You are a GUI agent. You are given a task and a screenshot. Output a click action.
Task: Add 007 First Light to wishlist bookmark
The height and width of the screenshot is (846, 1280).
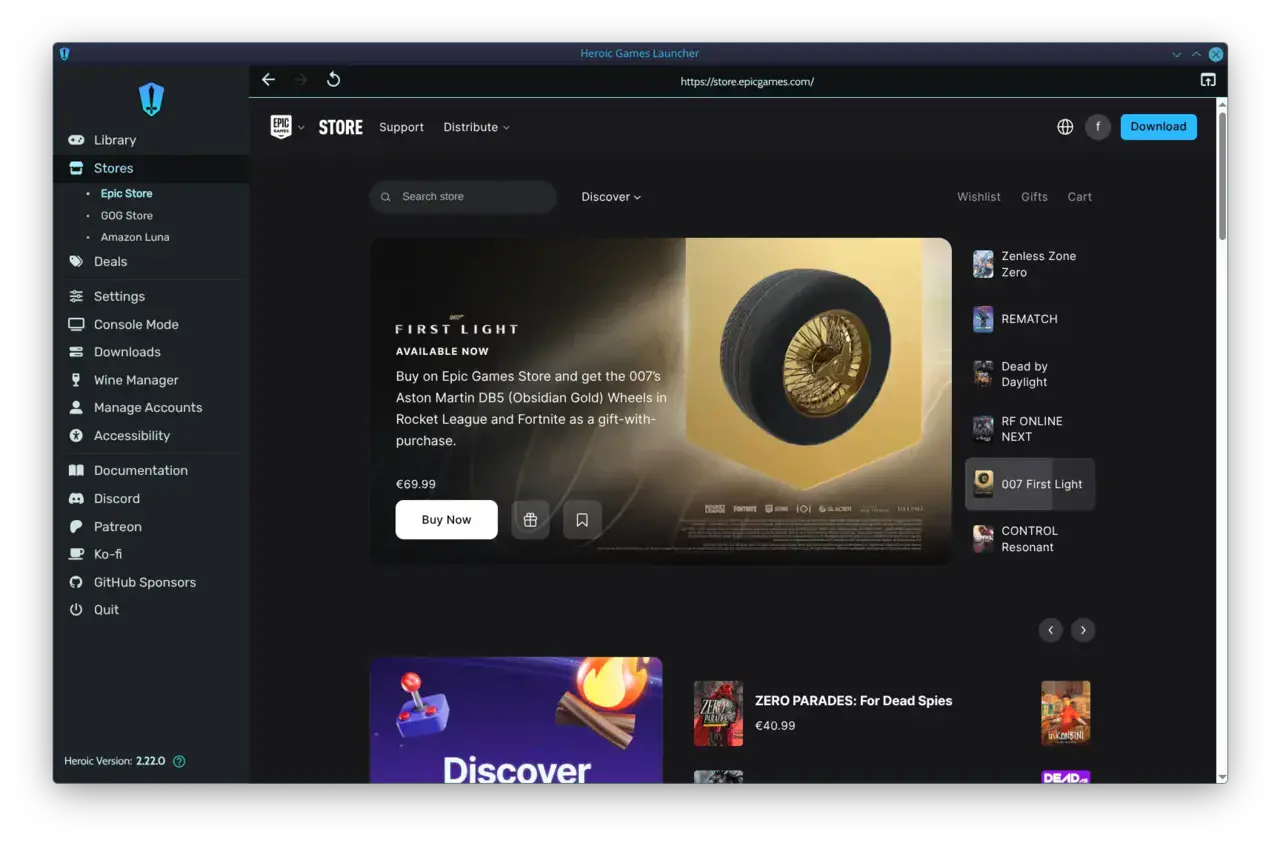582,520
